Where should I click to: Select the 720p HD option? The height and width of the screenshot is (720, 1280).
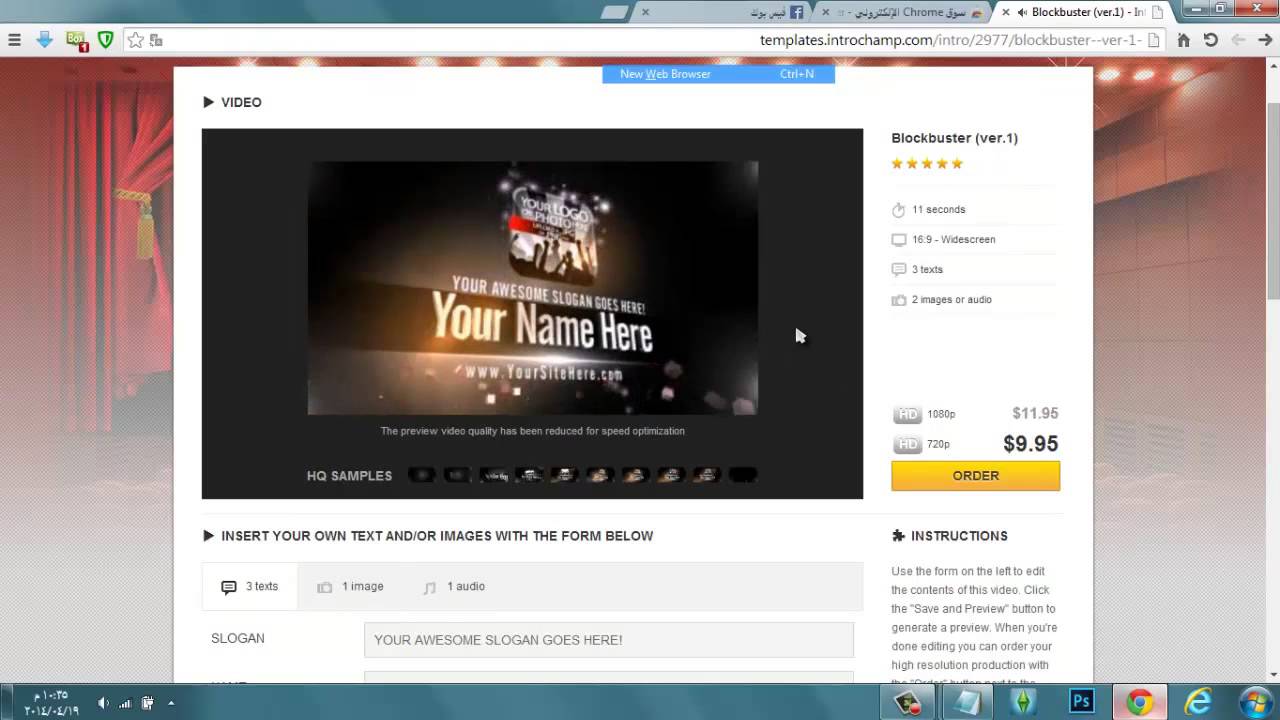pos(922,444)
